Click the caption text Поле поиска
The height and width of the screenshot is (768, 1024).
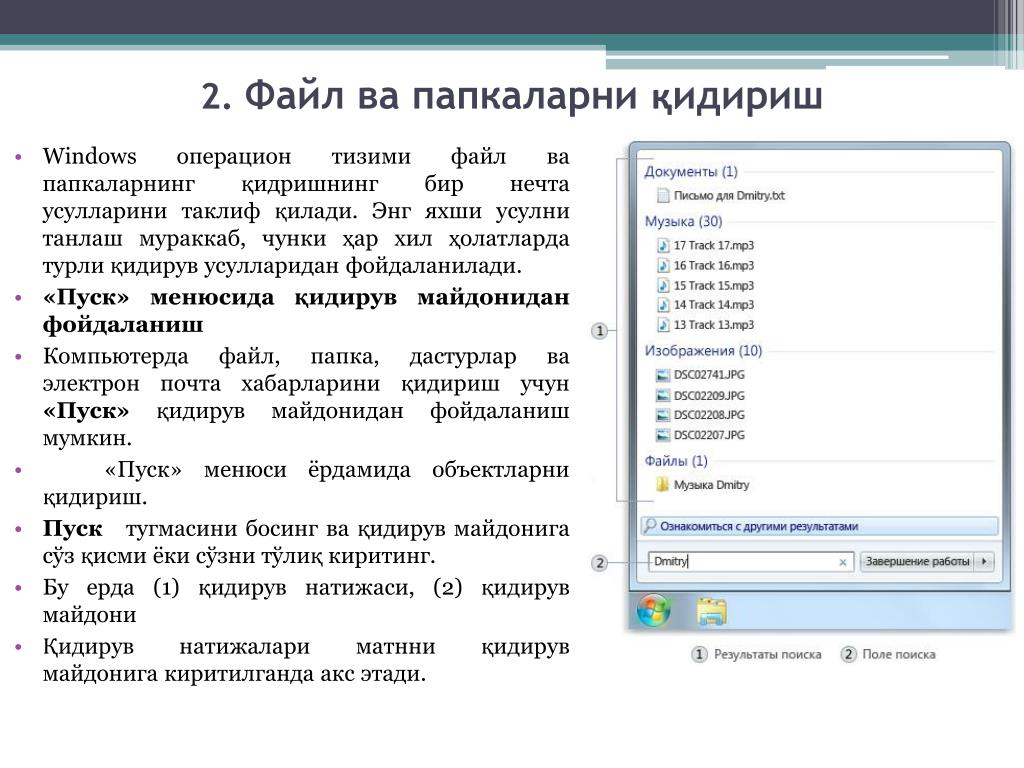(899, 654)
